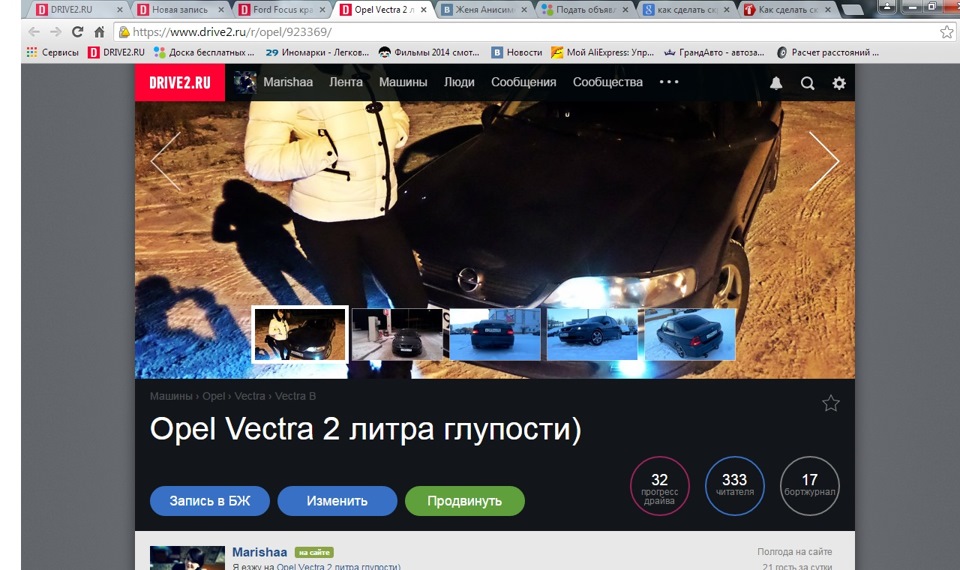Screen dimensions: 960x570
Task: Click the on-site green badge by Marishaa
Action: point(314,552)
